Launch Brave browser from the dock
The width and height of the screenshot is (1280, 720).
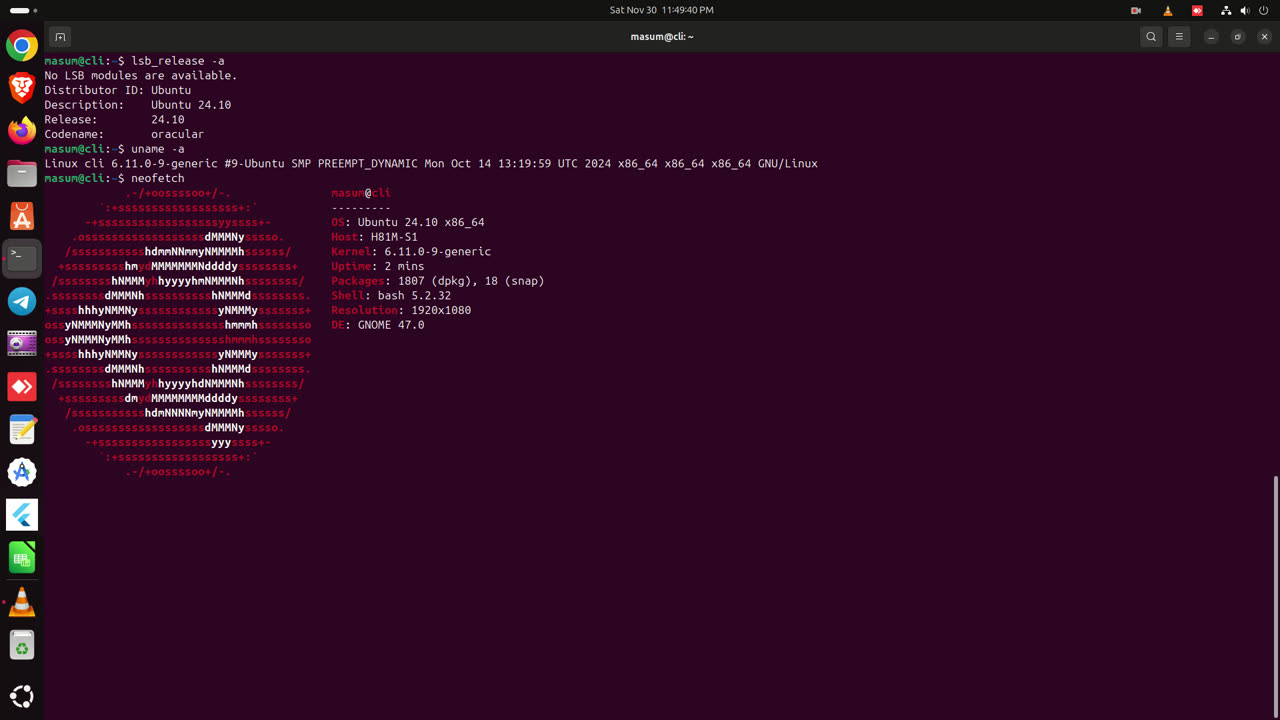(x=22, y=88)
